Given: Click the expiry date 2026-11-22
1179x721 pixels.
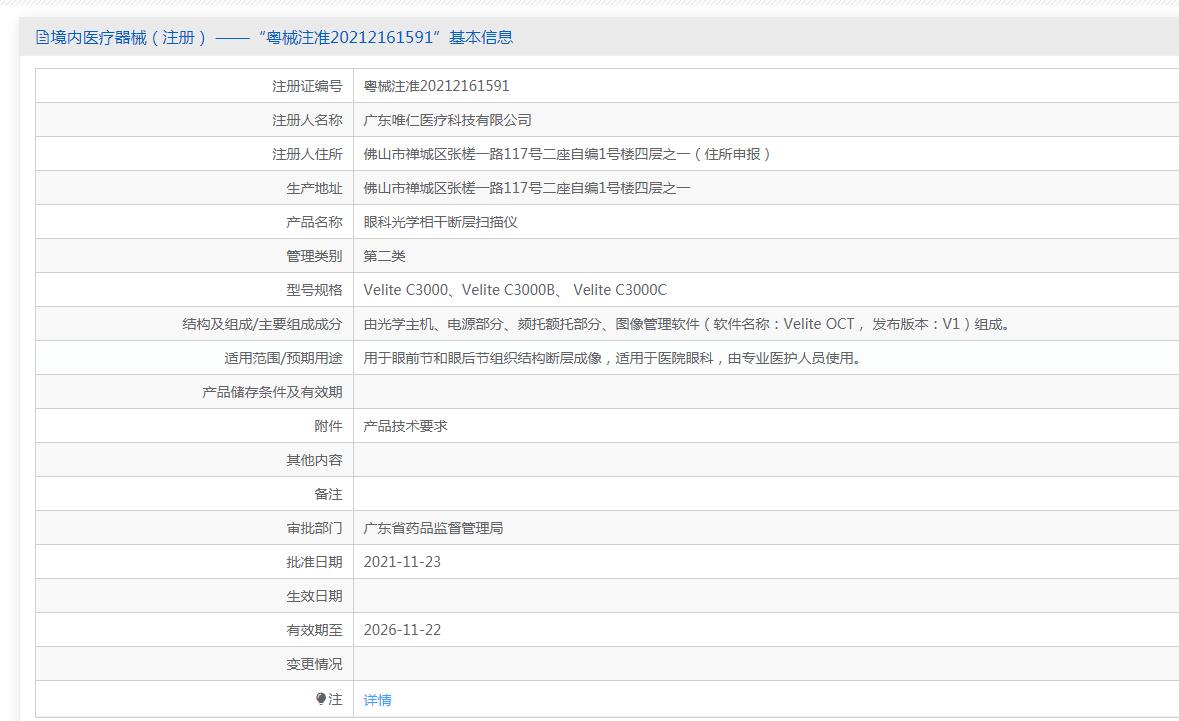Looking at the screenshot, I should [x=402, y=630].
